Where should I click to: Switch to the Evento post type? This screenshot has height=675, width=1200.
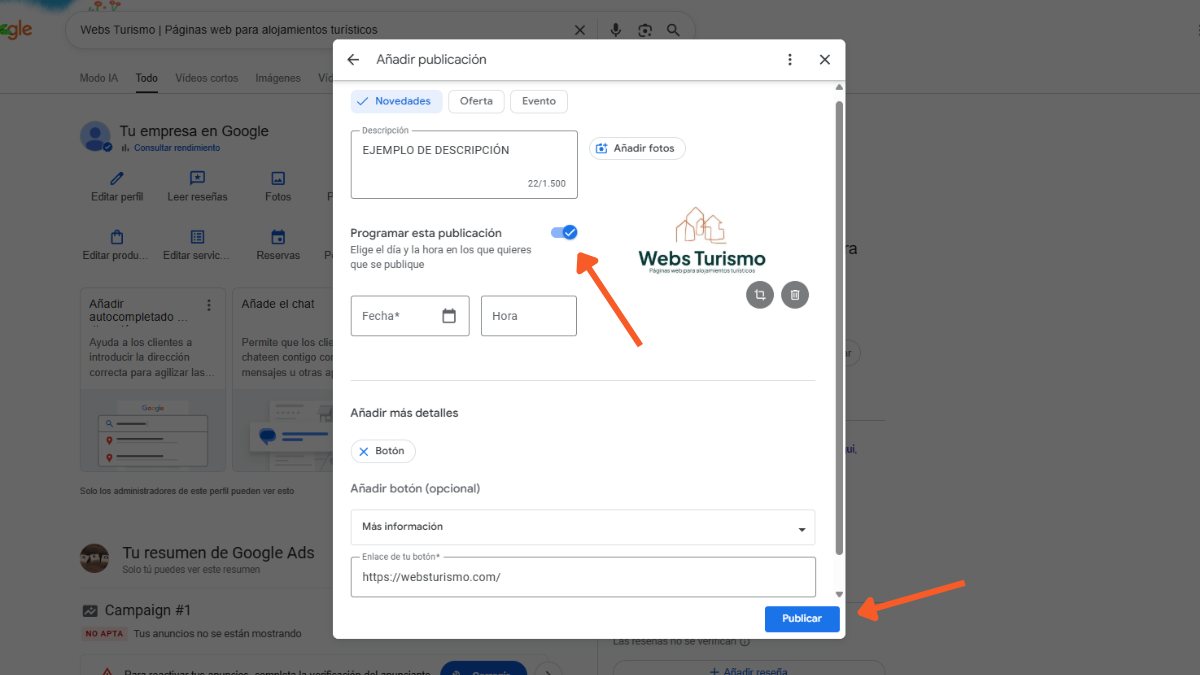pyautogui.click(x=539, y=101)
